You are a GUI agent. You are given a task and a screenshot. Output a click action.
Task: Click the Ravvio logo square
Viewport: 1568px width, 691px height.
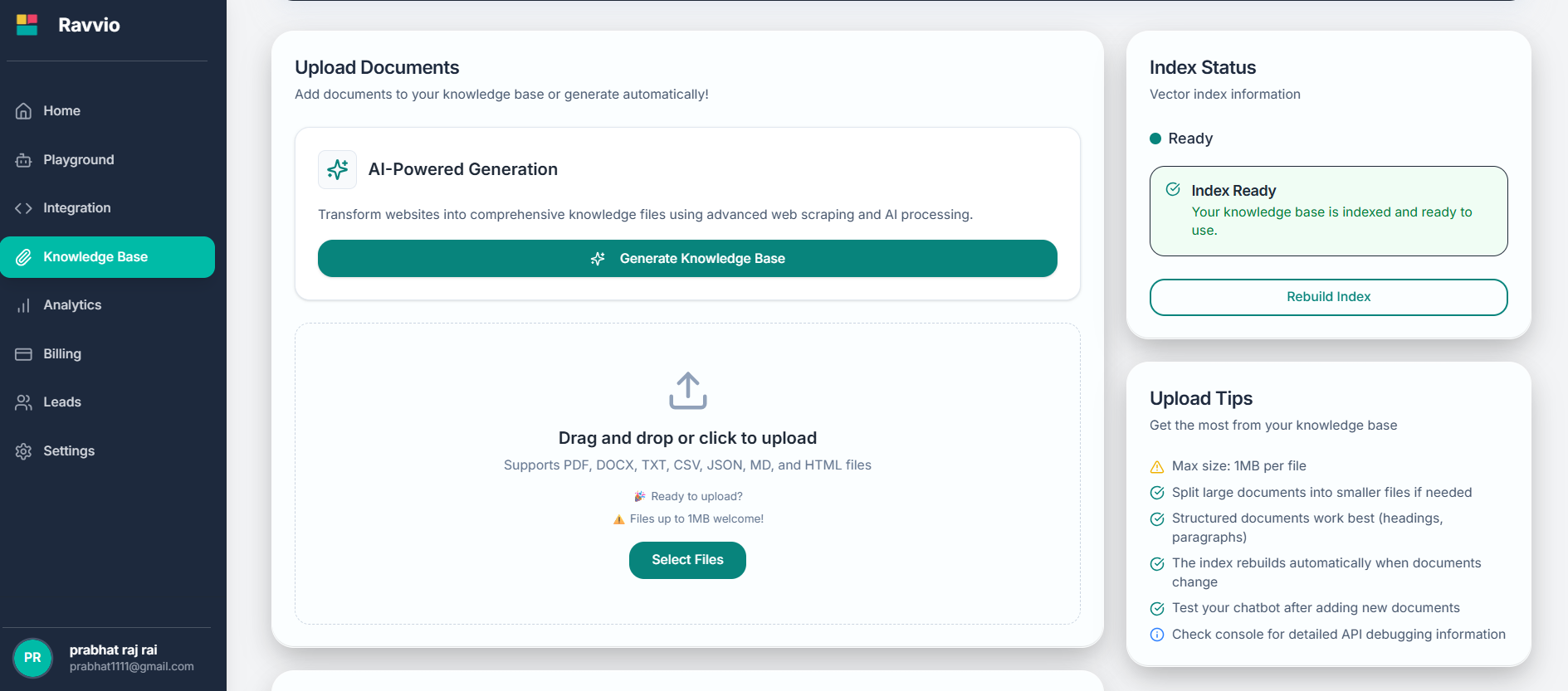tap(26, 25)
